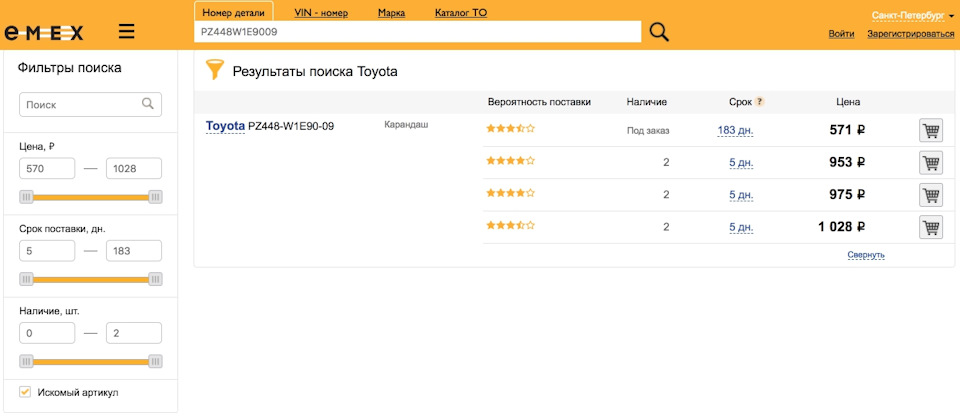Click the magnifier search icon in header
The image size is (960, 419).
pos(659,32)
